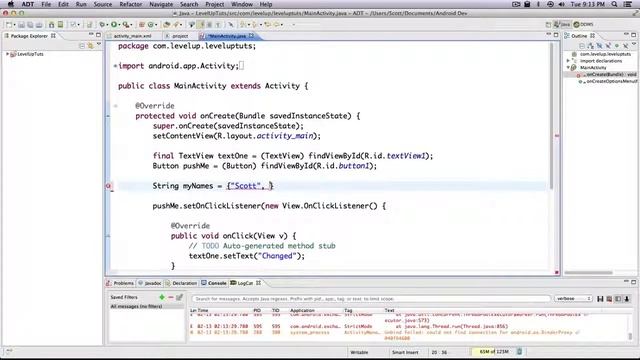This screenshot has height=360, width=640.
Task: Toggle Mark Occurrences highlighted toolbar icon
Action: click(201, 25)
